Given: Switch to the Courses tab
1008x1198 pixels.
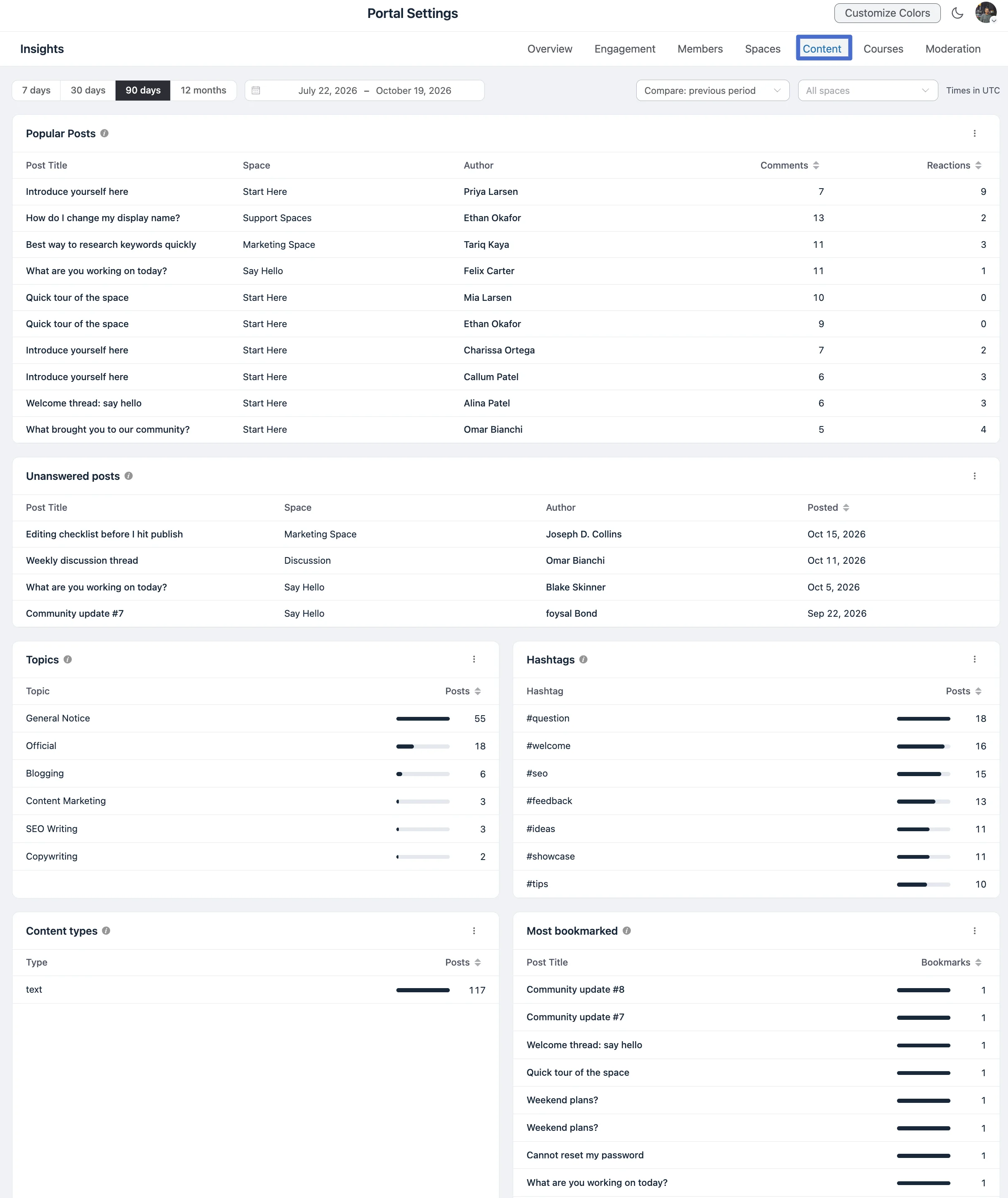Looking at the screenshot, I should (883, 48).
